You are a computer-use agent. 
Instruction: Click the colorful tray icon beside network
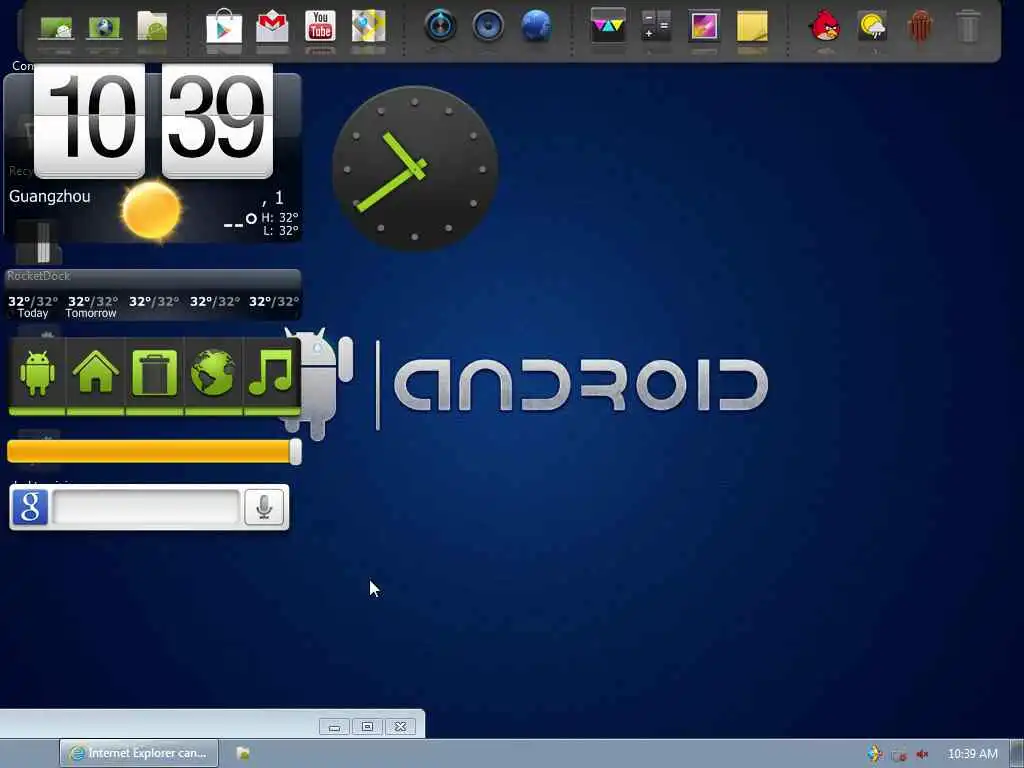[875, 754]
